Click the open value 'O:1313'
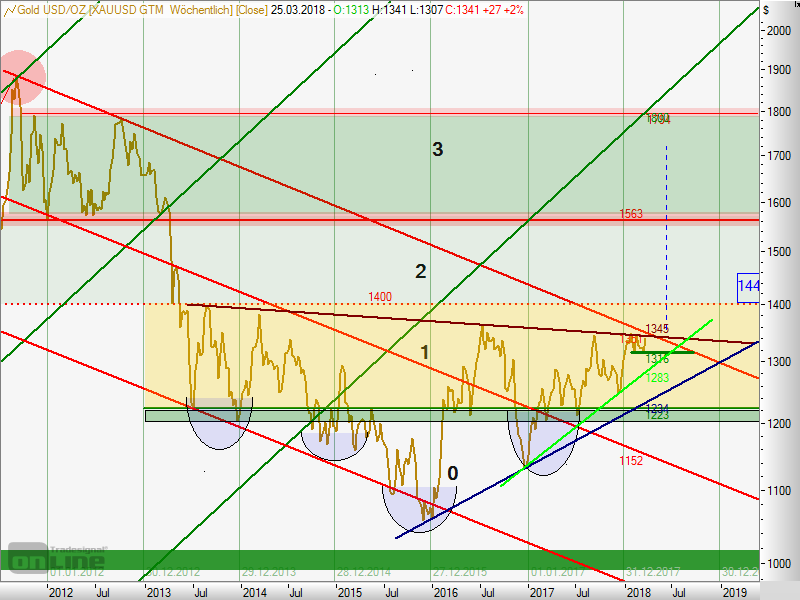Screen dimensions: 800x600 (x=351, y=10)
